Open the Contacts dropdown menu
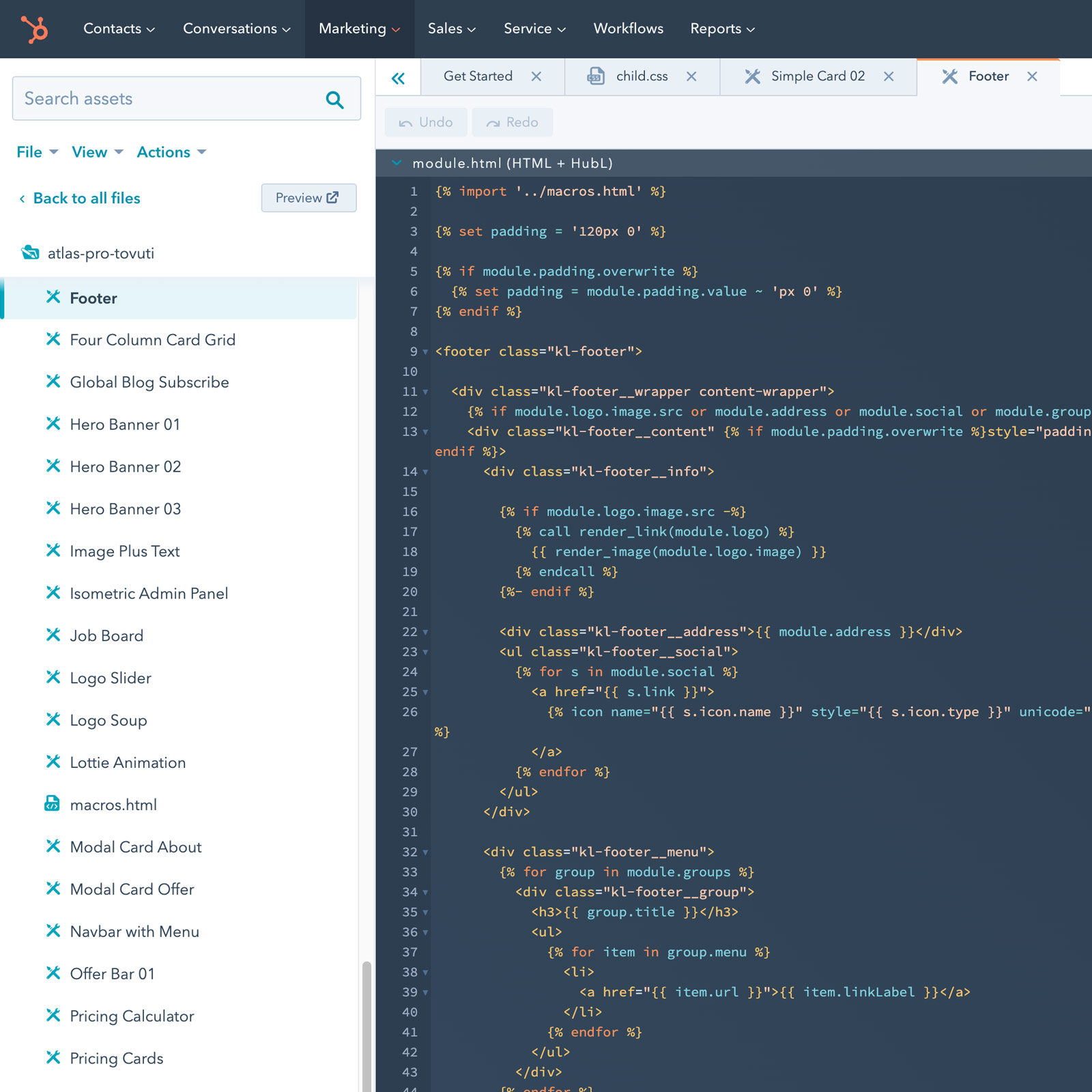The height and width of the screenshot is (1092, 1092). click(x=119, y=29)
